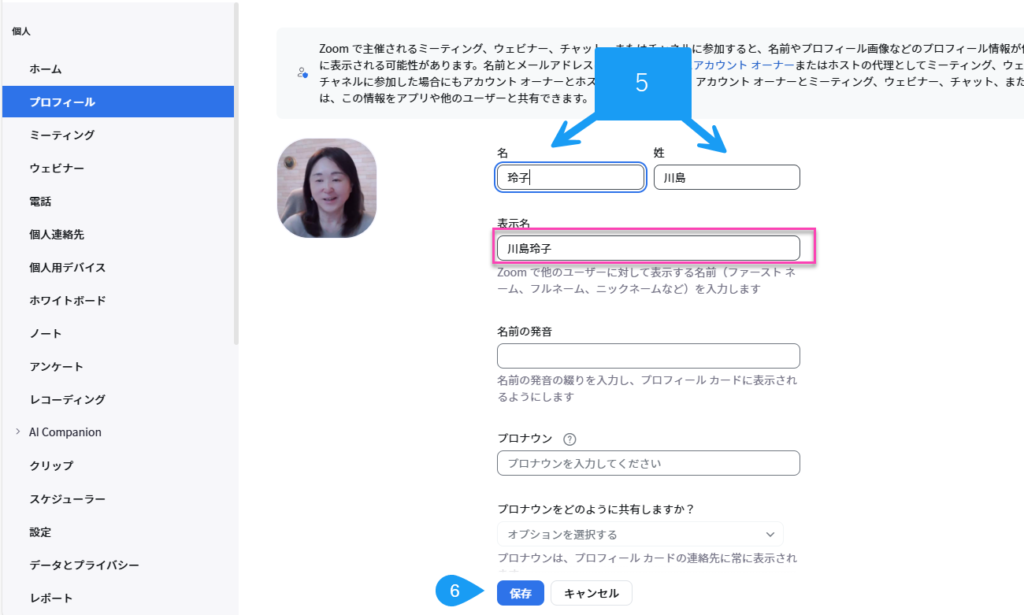Open 設定 in the sidebar
Image resolution: width=1024 pixels, height=615 pixels.
(x=40, y=531)
